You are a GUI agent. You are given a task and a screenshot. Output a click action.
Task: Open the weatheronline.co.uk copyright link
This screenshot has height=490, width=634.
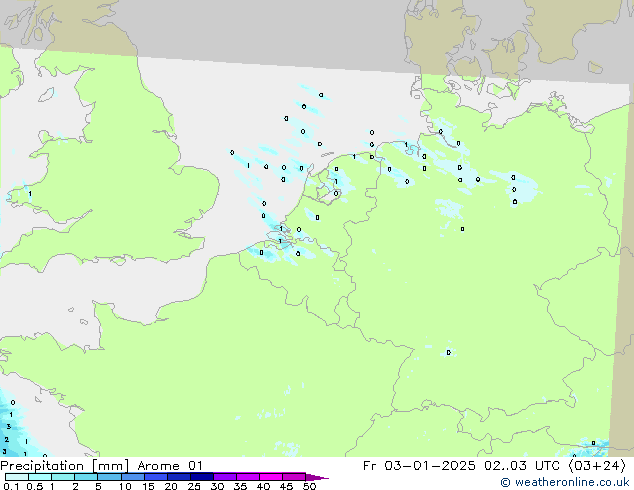tap(564, 482)
